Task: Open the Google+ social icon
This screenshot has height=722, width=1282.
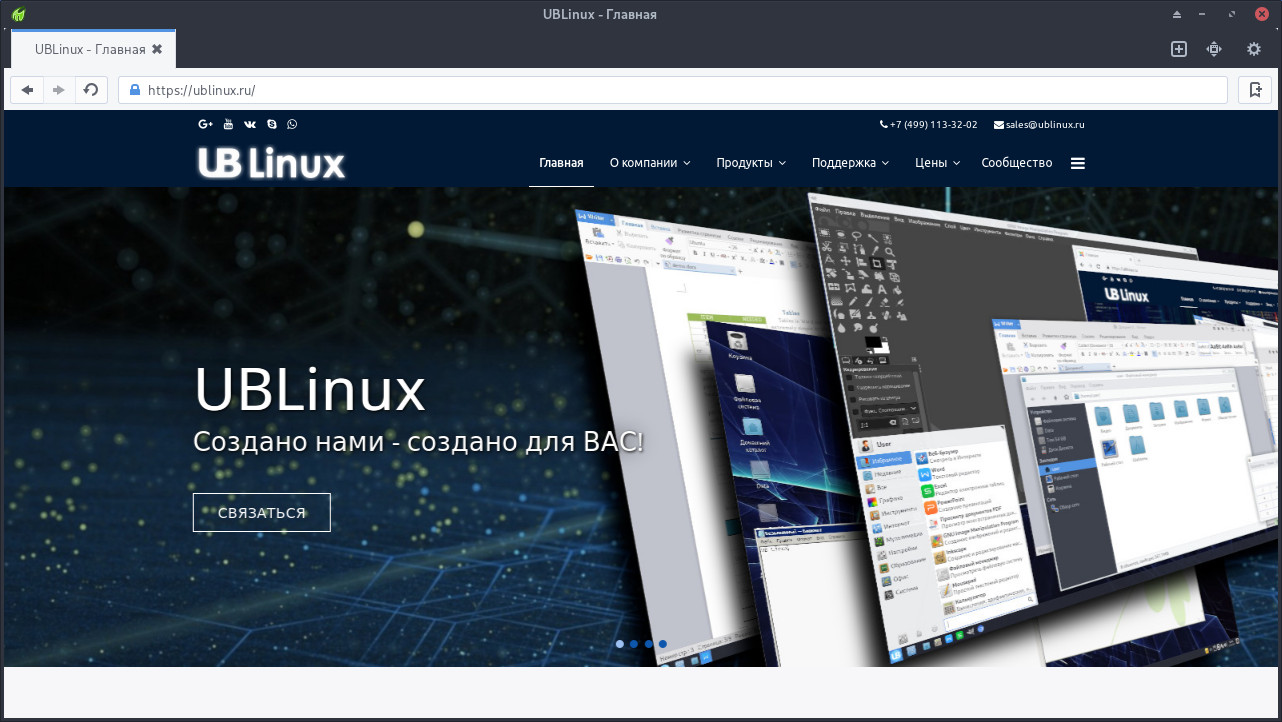Action: [x=206, y=124]
